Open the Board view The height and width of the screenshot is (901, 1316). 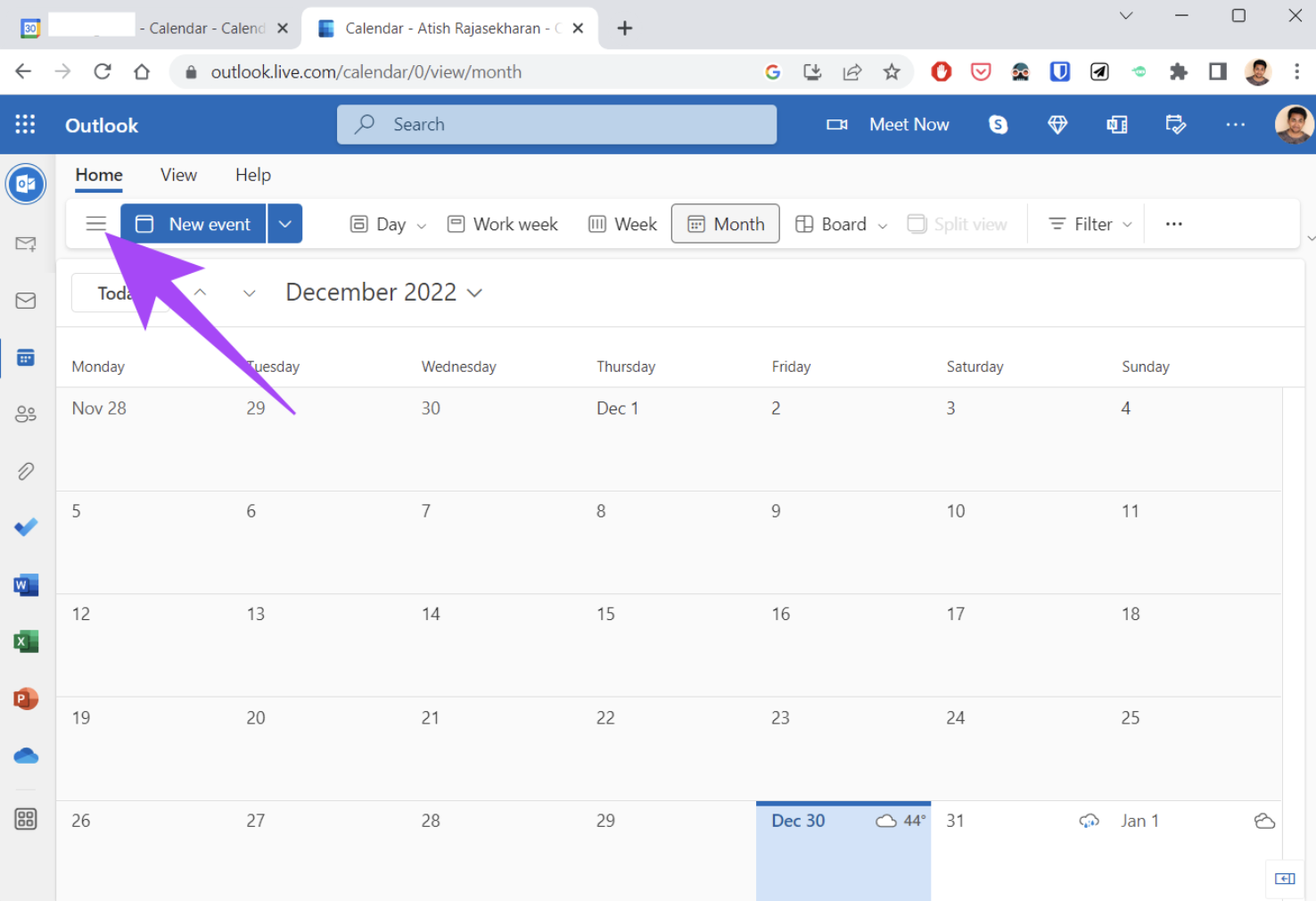pos(831,224)
